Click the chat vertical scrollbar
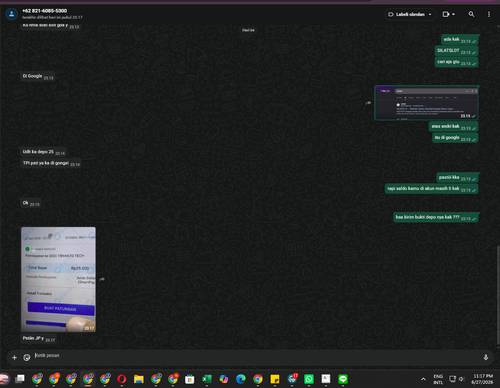Screen dimensions: 500x388 (x=498, y=295)
